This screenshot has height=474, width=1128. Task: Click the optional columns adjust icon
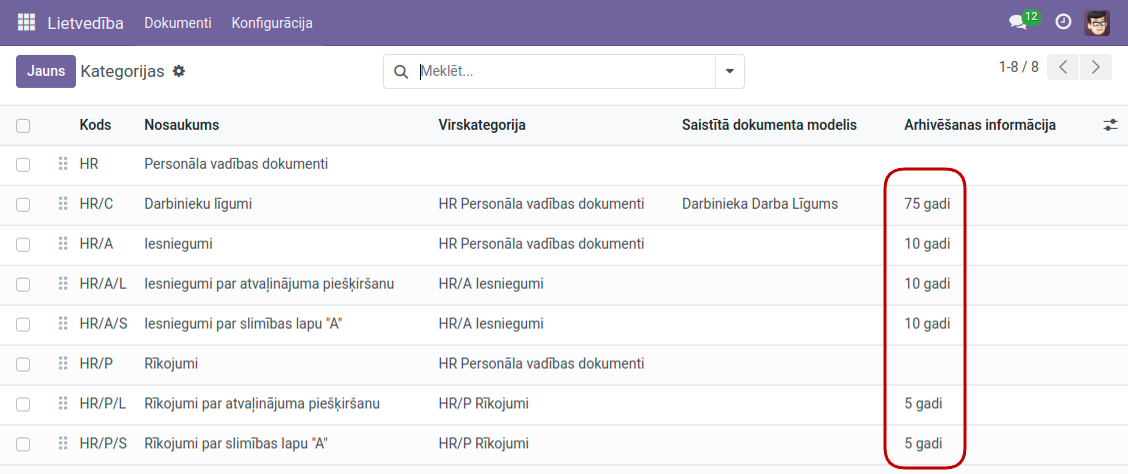click(1110, 125)
